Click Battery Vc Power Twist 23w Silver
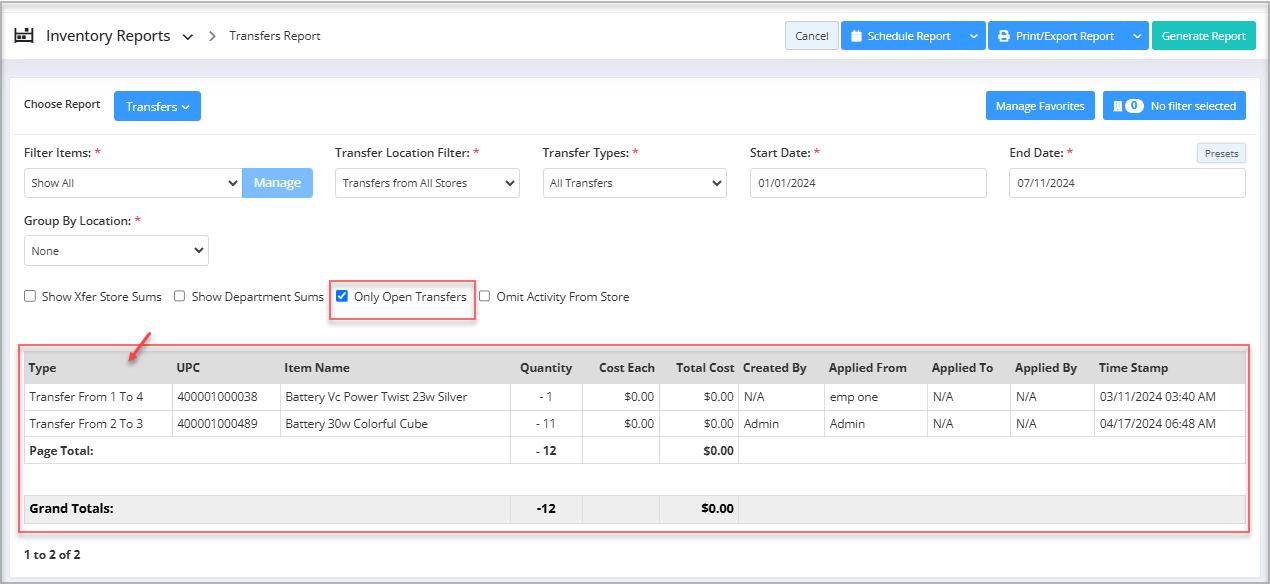Screen dimensions: 1270x584 pyautogui.click(x=376, y=397)
